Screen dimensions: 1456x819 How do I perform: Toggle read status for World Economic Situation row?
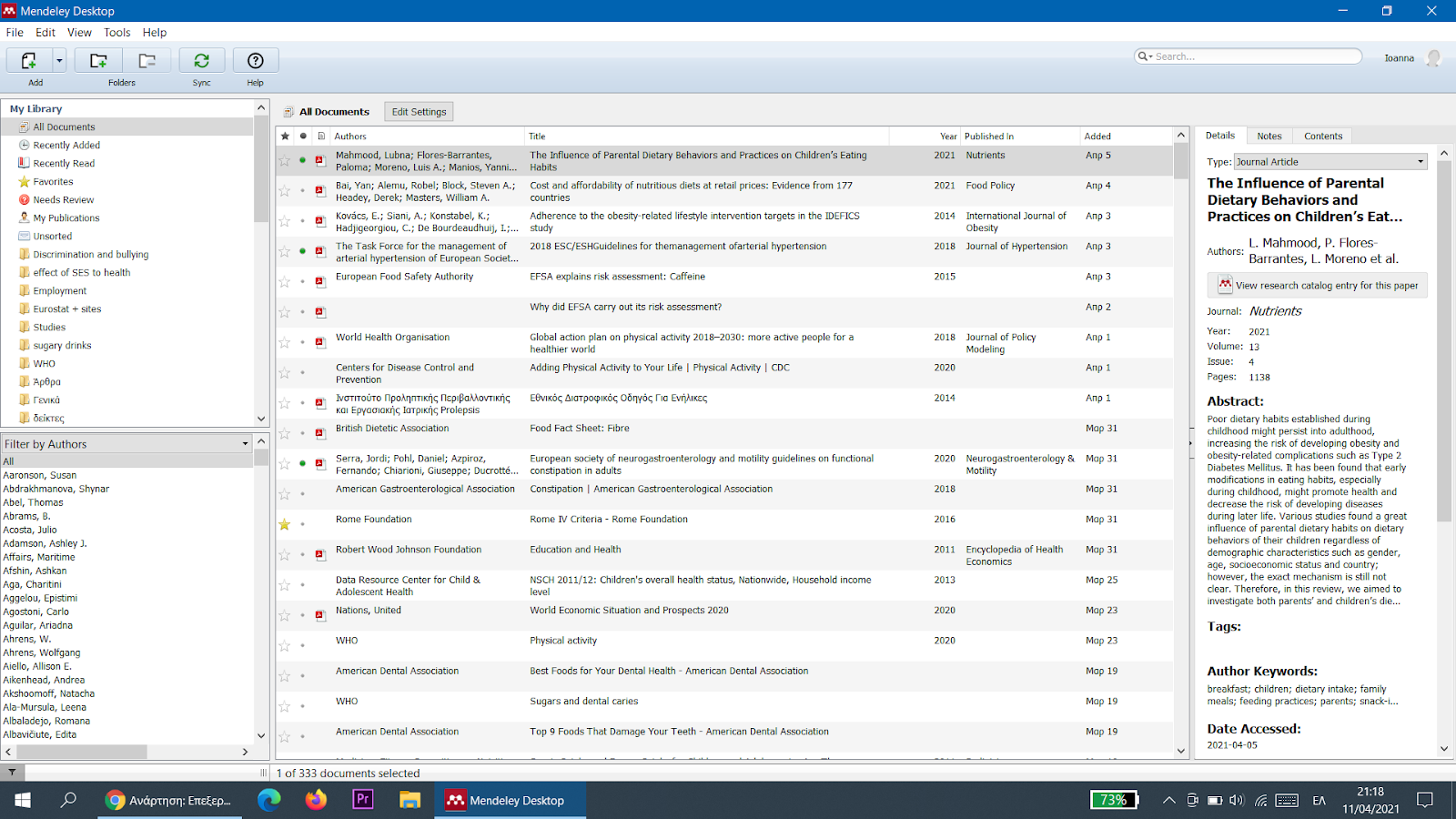click(x=303, y=615)
